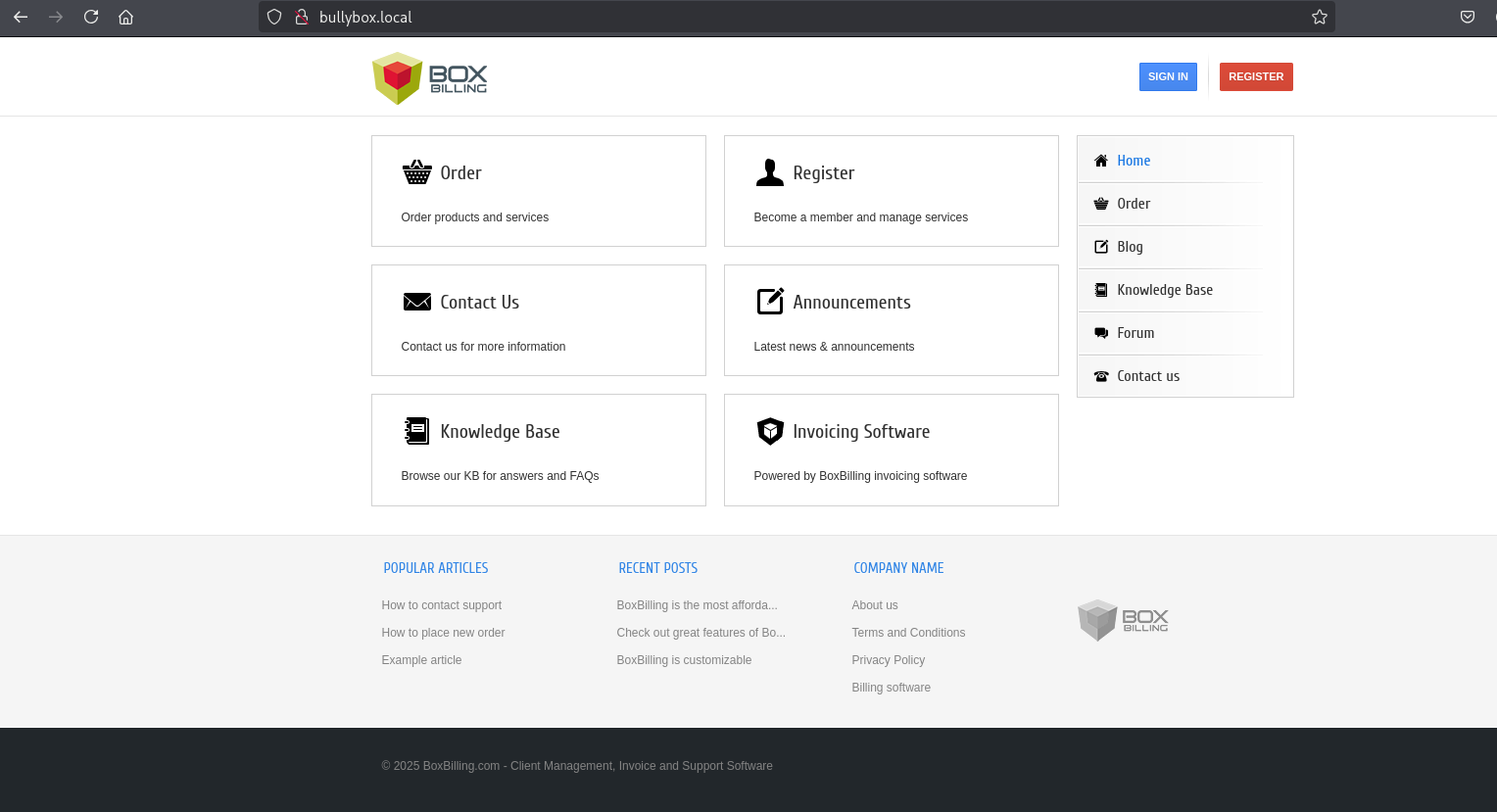Image resolution: width=1497 pixels, height=812 pixels.
Task: Click the shopping basket icon beside Order tile
Action: tap(416, 172)
